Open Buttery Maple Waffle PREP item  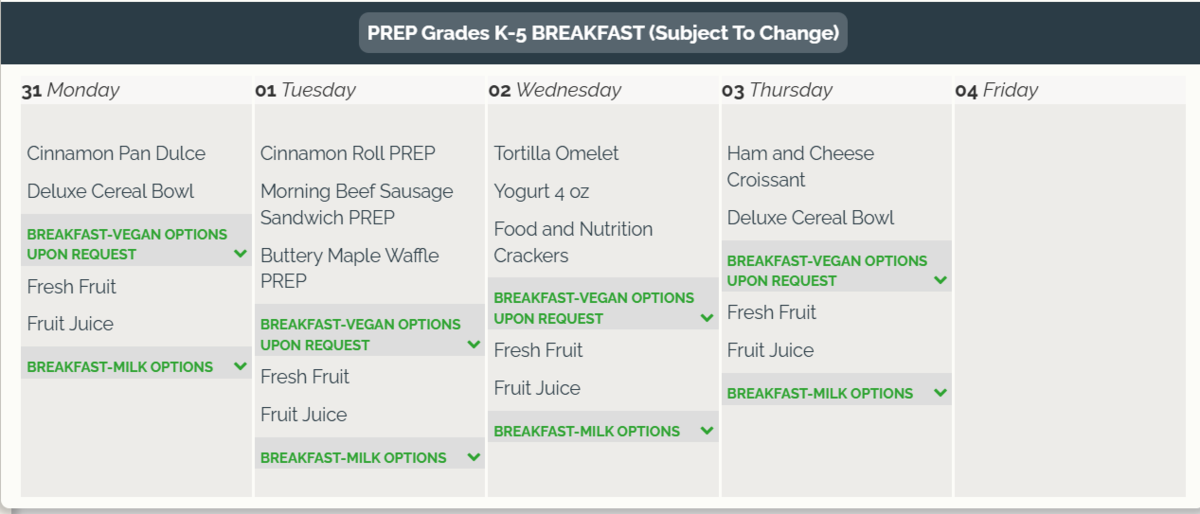[350, 268]
